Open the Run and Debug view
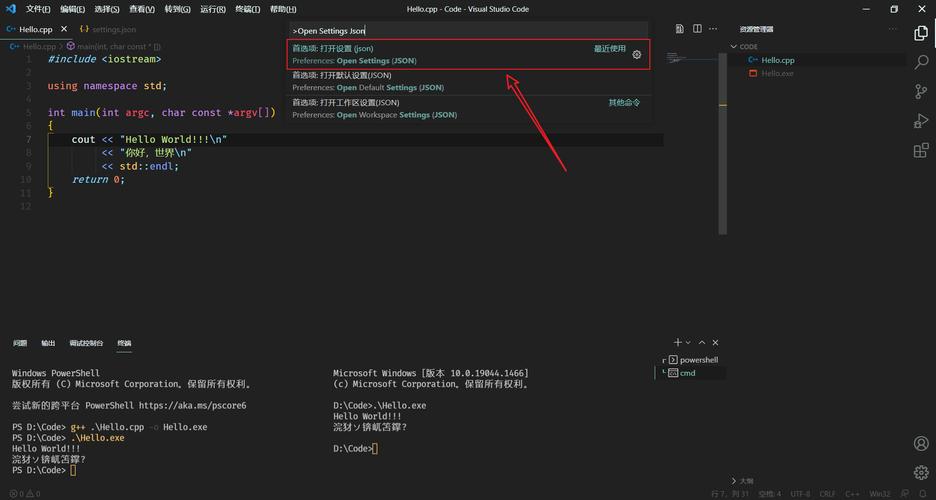Screen dimensions: 936x500 (x=921, y=121)
